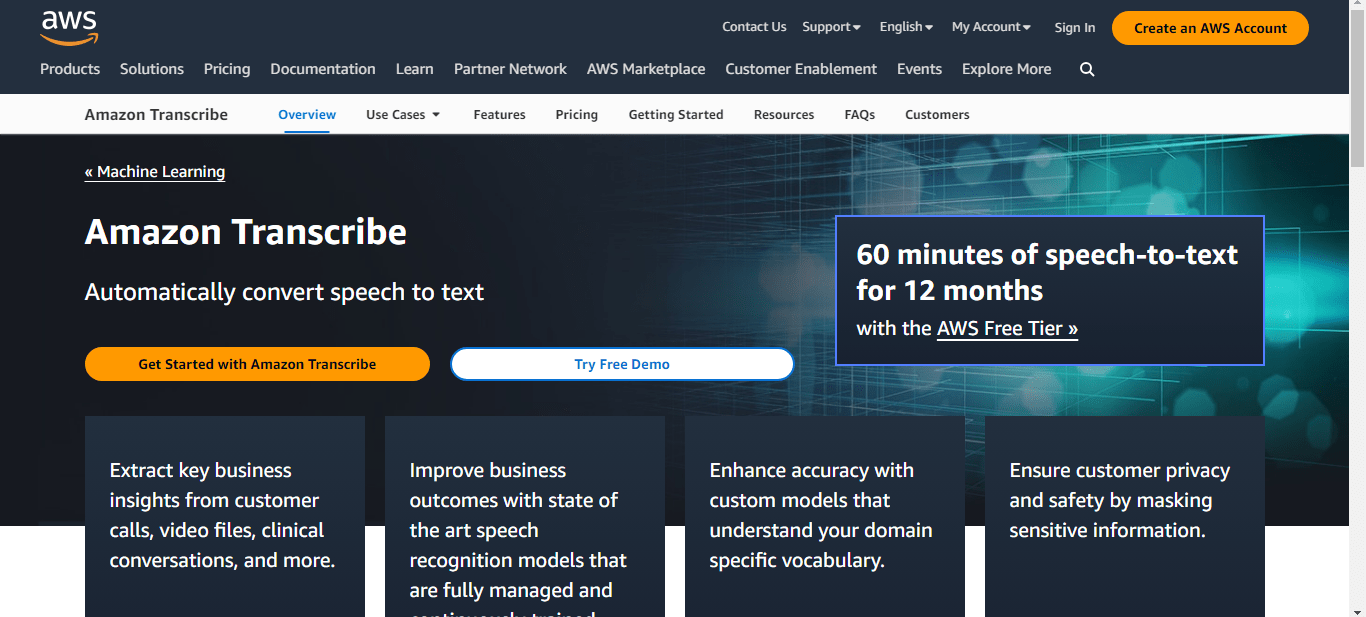Open AWS Marketplace menu

(646, 69)
